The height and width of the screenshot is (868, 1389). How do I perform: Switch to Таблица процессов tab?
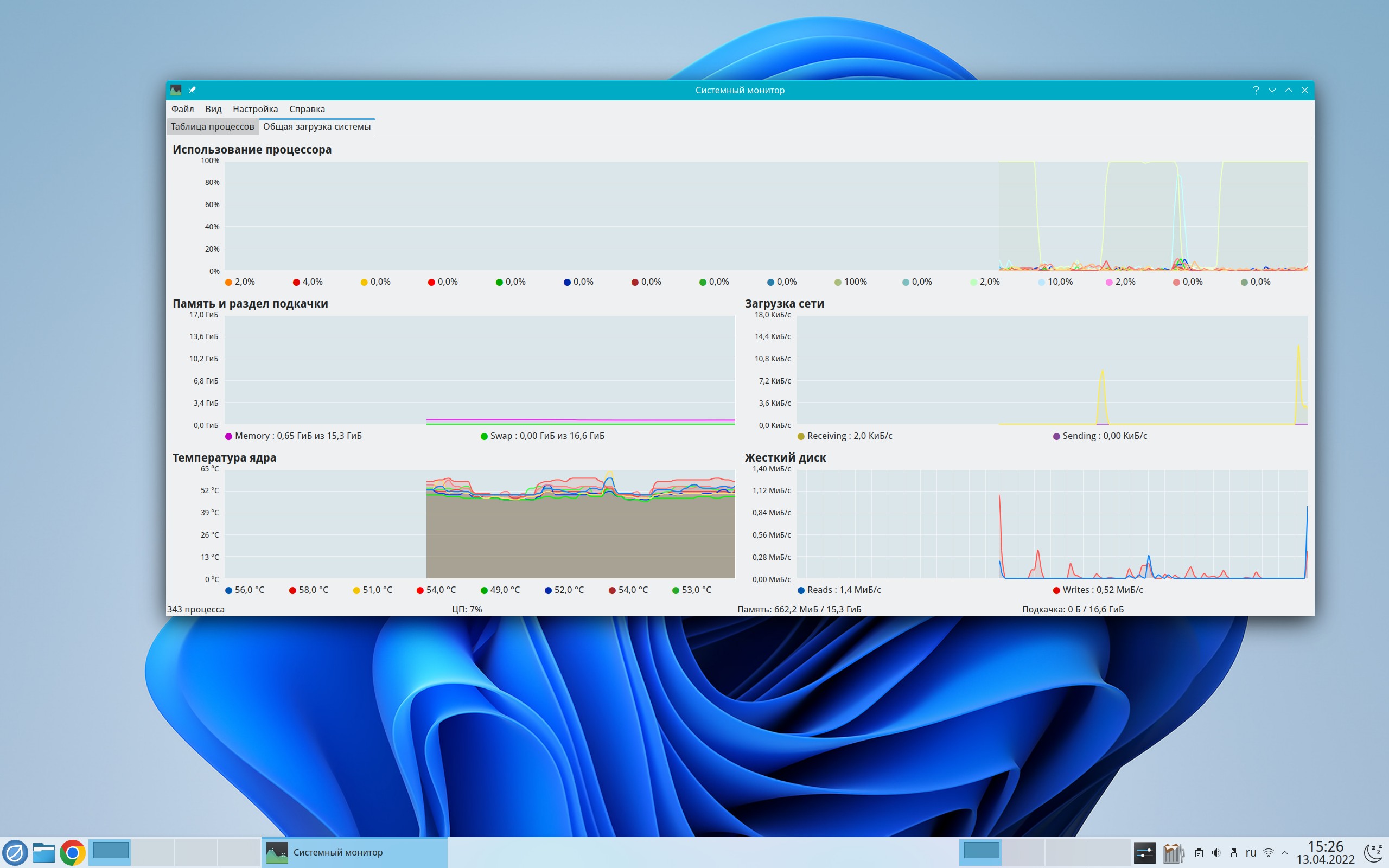212,126
